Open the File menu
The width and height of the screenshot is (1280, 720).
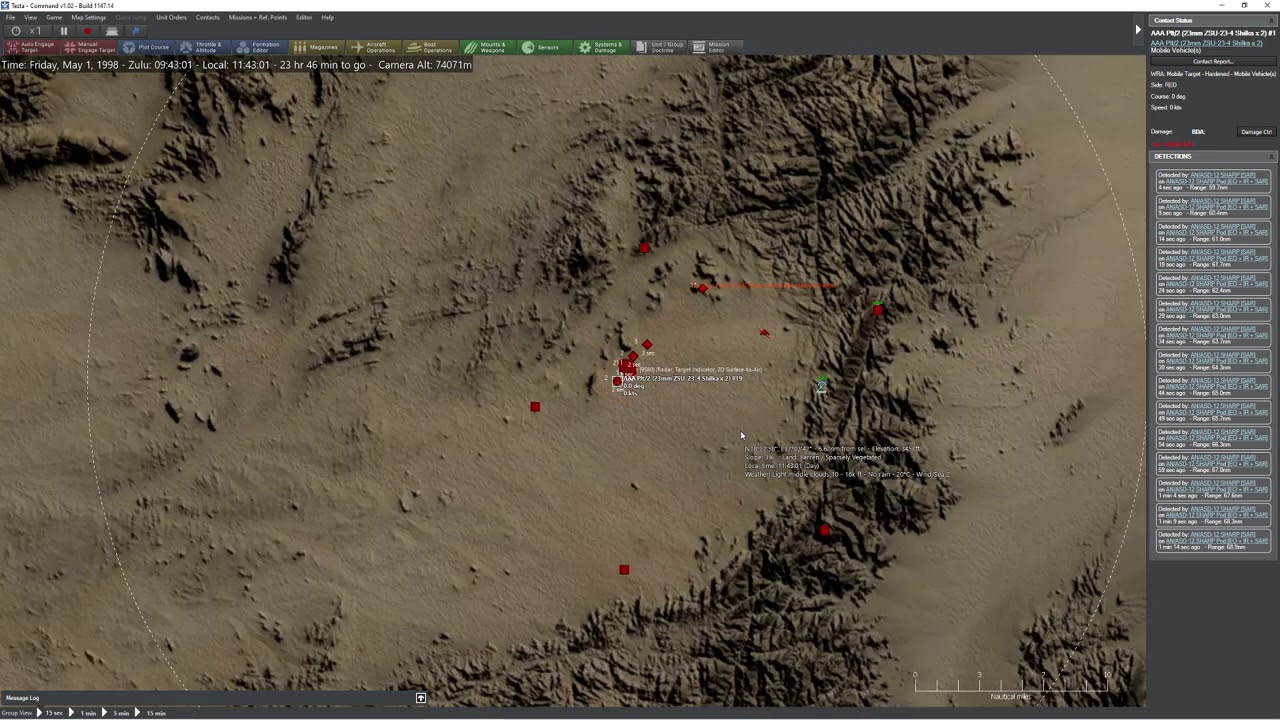tap(11, 17)
